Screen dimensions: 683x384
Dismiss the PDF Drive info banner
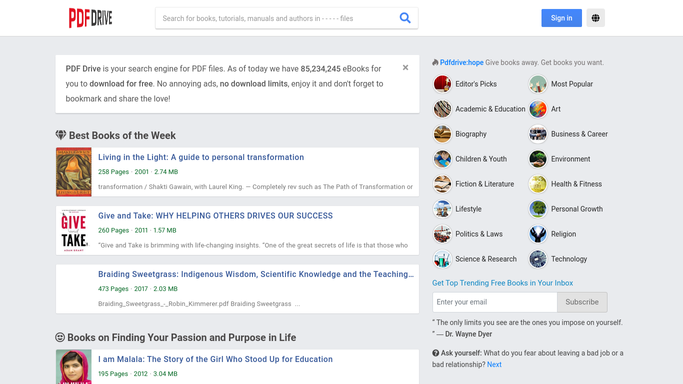click(406, 67)
